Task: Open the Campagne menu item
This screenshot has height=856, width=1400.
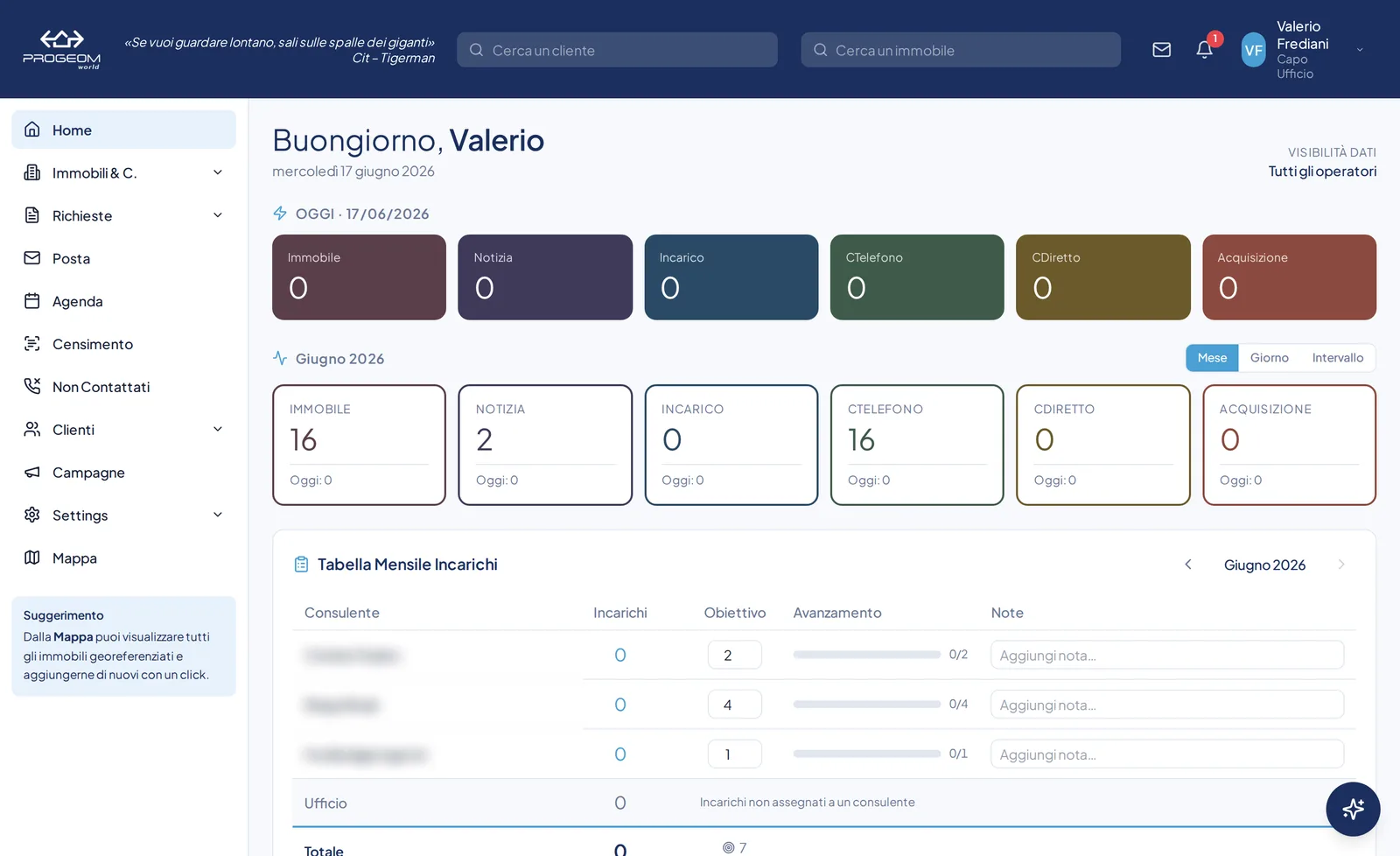Action: [x=123, y=473]
